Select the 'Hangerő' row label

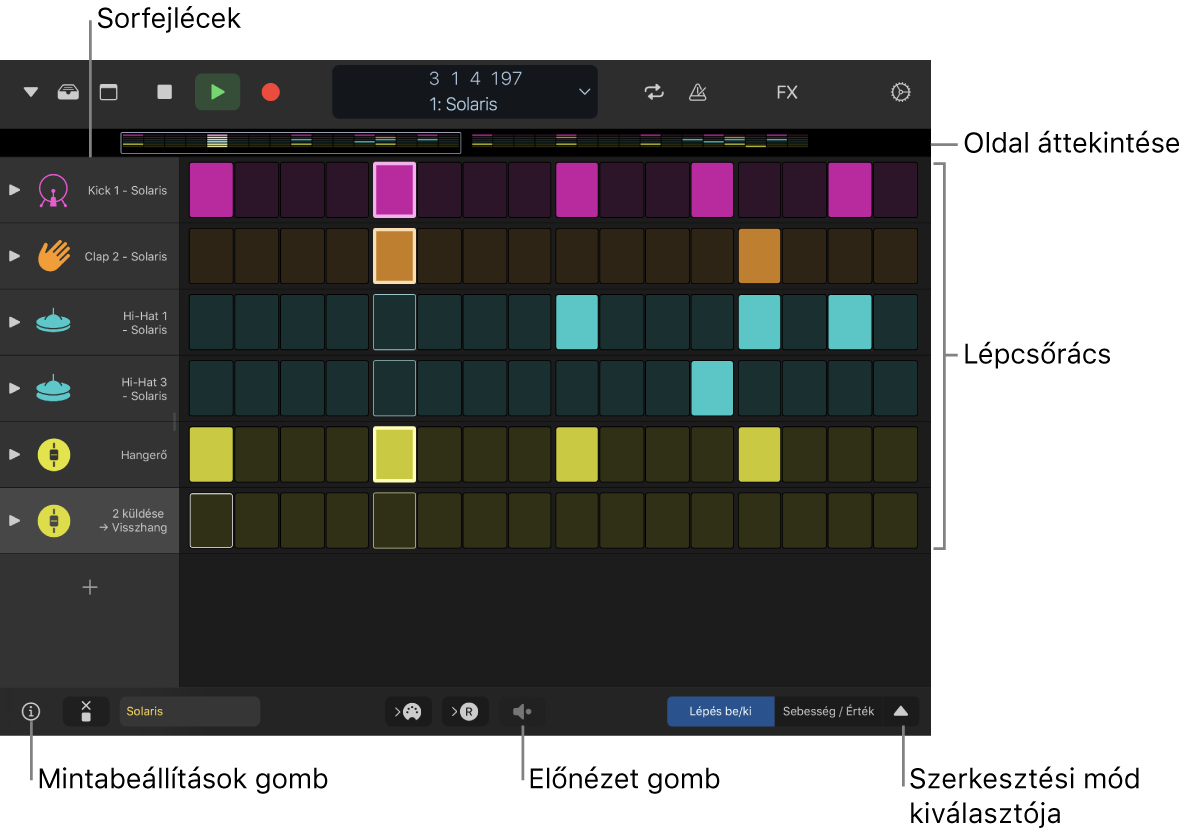tap(143, 455)
